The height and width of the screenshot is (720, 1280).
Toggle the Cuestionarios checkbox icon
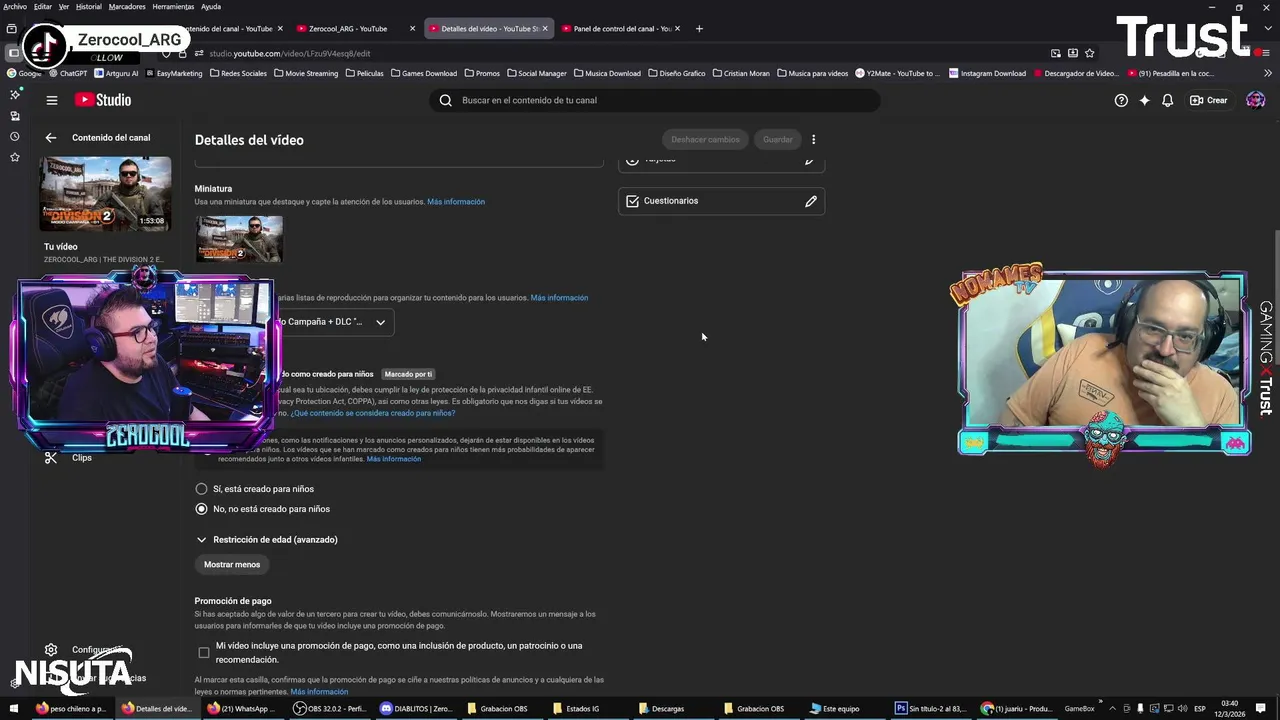632,201
